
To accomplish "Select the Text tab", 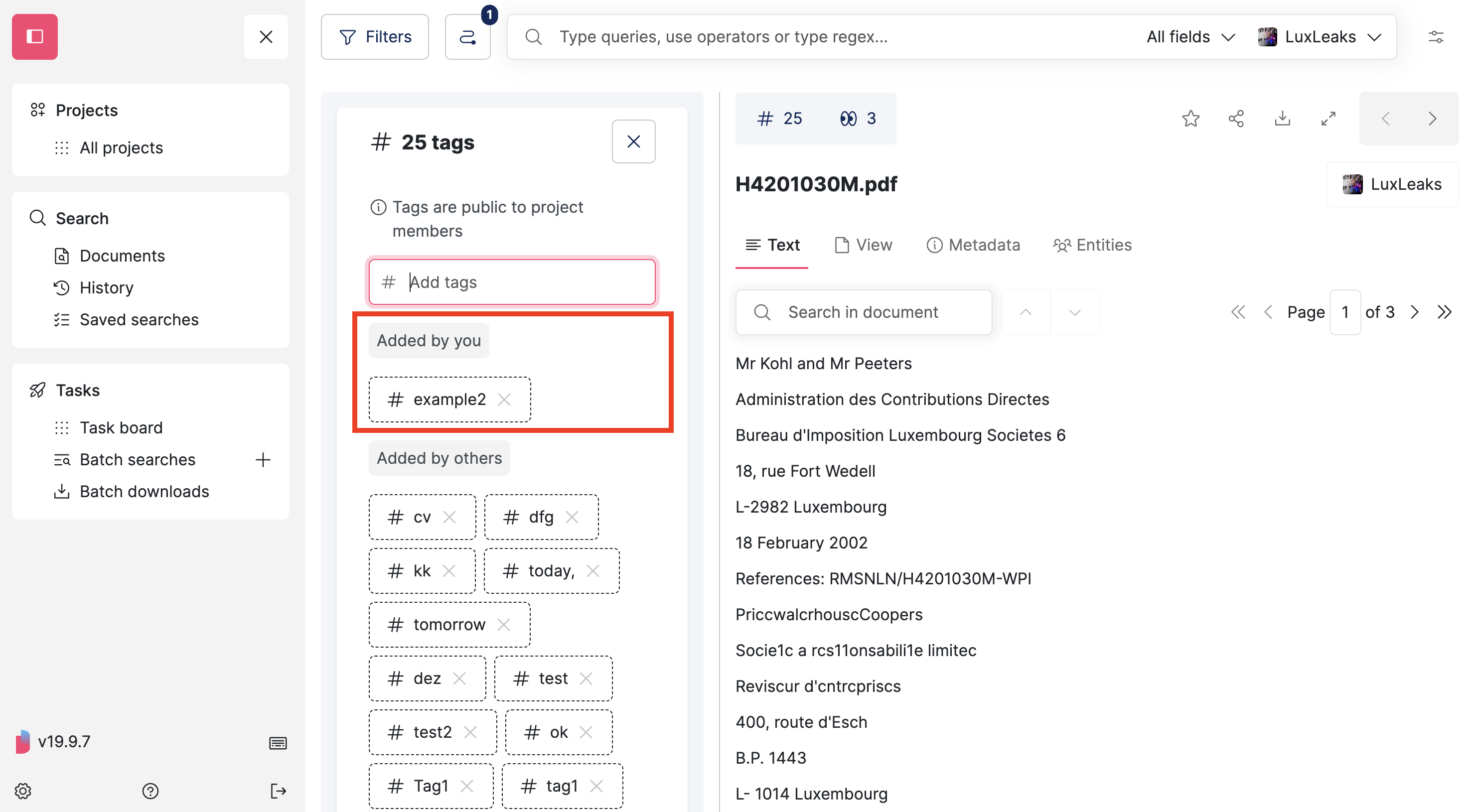I will pos(772,245).
